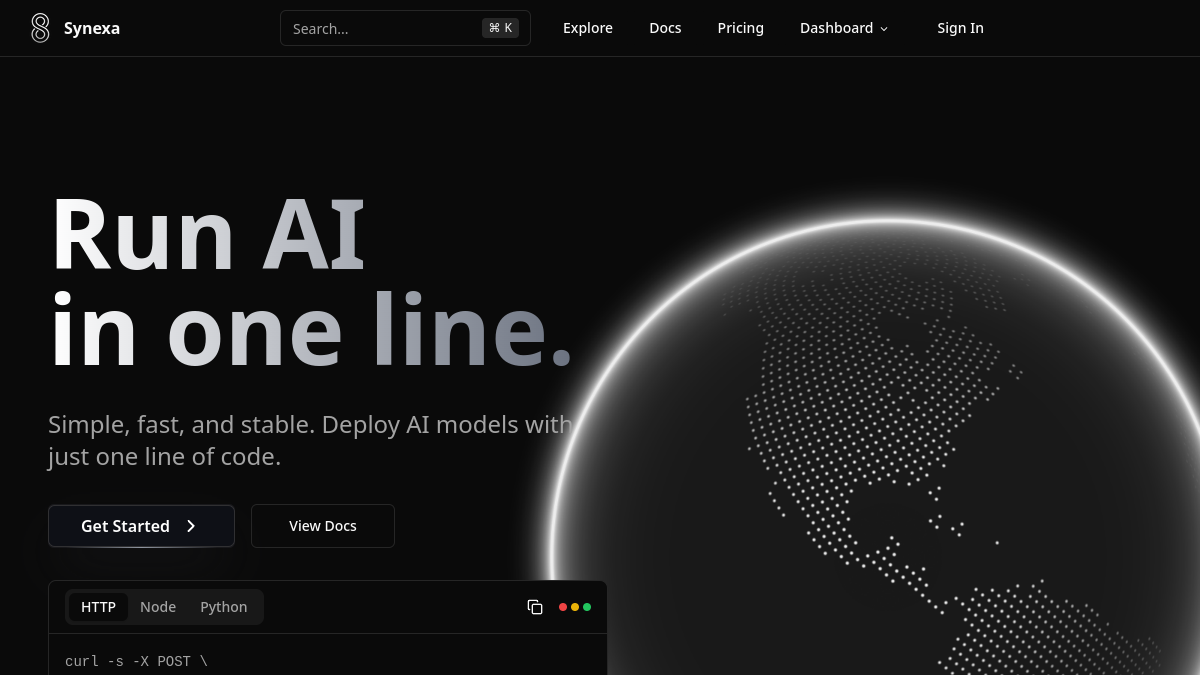Copy the code snippet with the copy icon
This screenshot has height=675, width=1200.
[535, 607]
